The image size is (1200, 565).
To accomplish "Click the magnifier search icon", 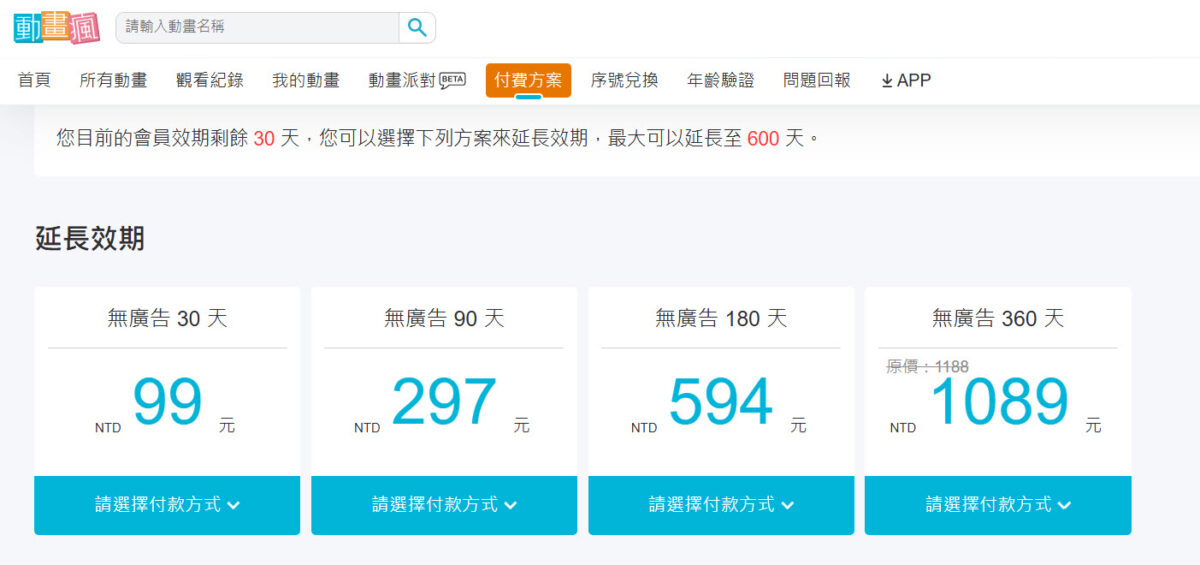I will click(417, 27).
